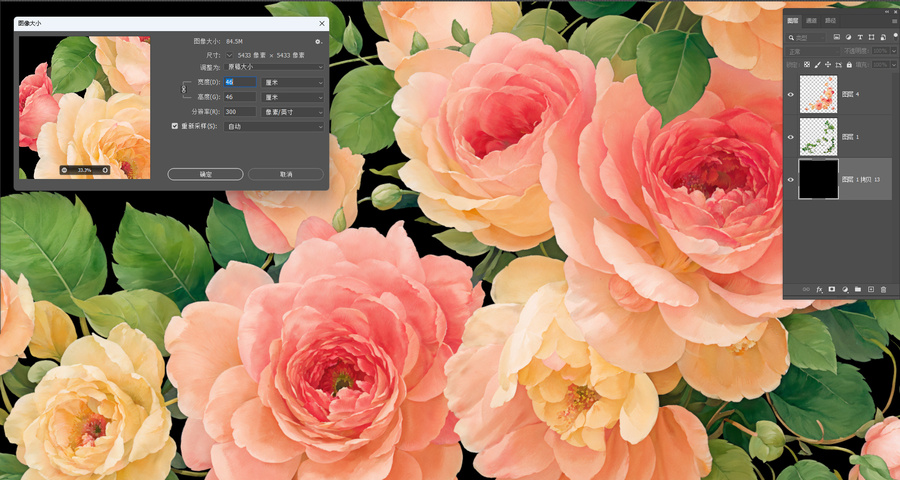Lock all layer attributes padlock
This screenshot has width=900, height=480.
point(849,65)
